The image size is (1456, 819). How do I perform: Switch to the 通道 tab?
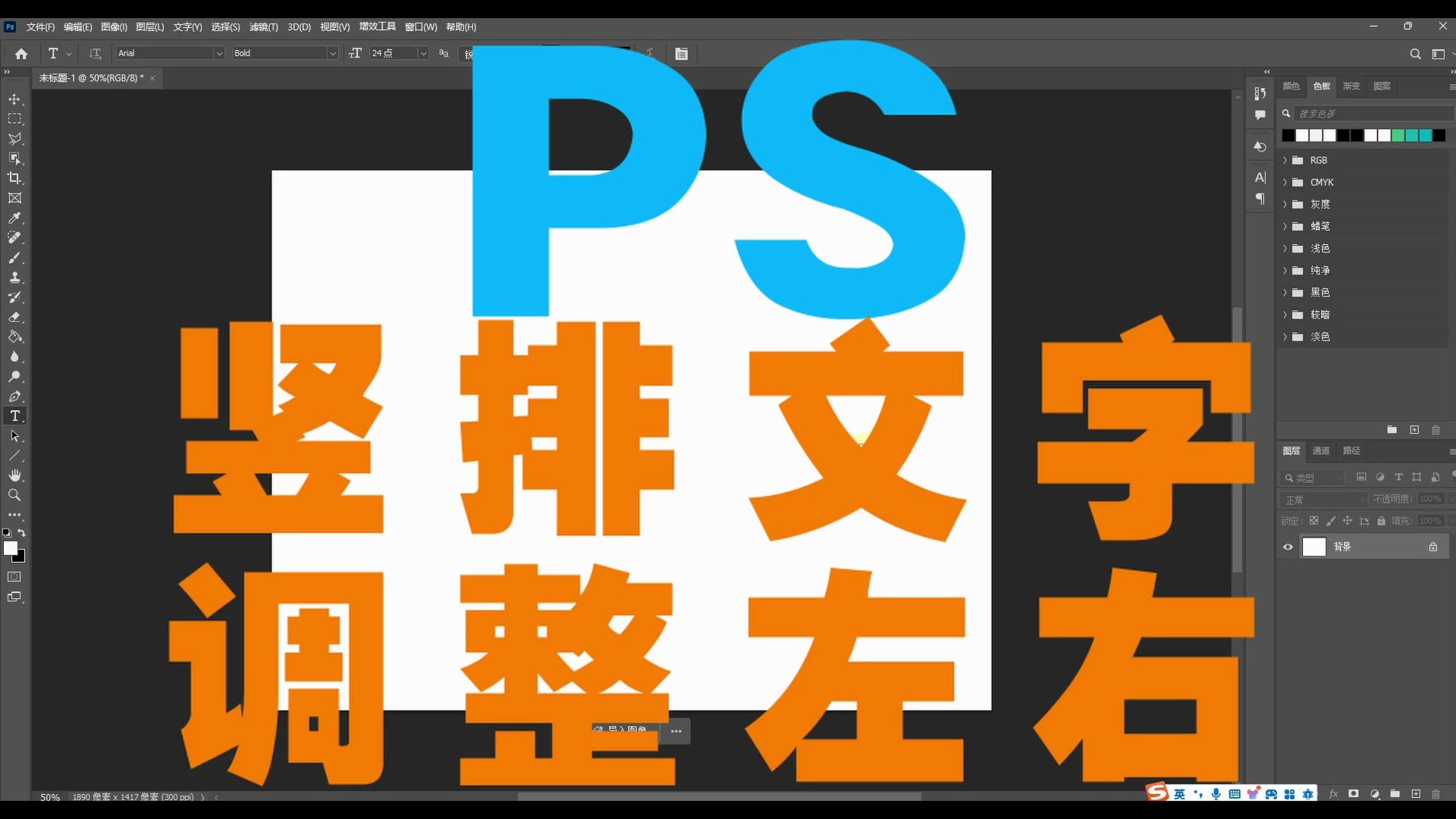[1321, 451]
